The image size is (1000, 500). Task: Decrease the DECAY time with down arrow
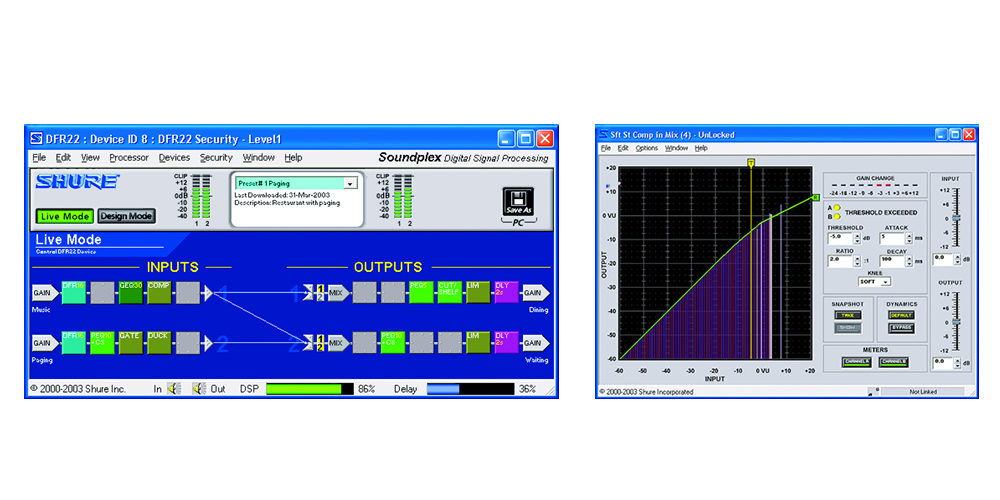pyautogui.click(x=911, y=263)
